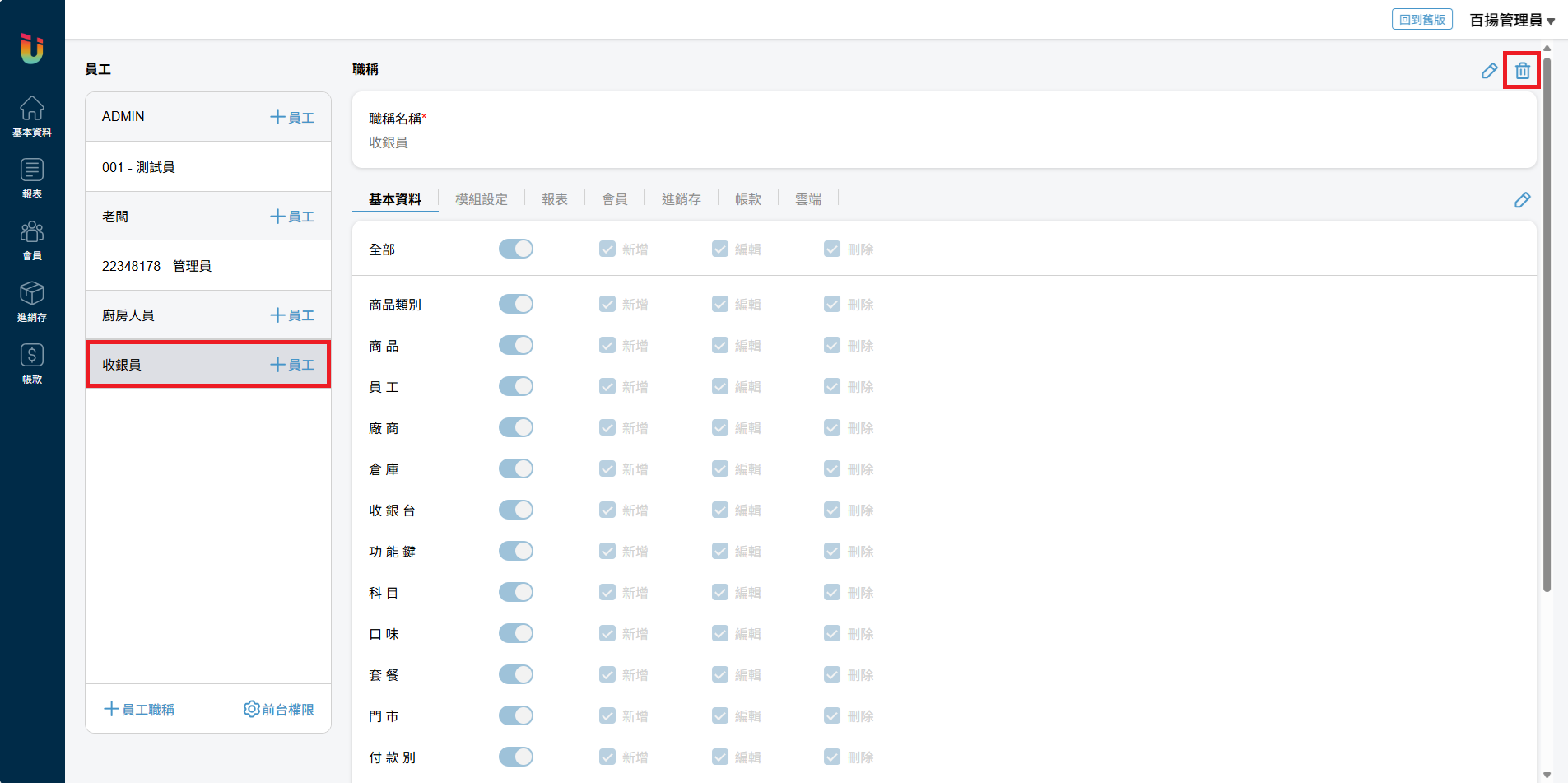Image resolution: width=1568 pixels, height=783 pixels.
Task: Toggle the 全部 permissions switch
Action: click(516, 249)
